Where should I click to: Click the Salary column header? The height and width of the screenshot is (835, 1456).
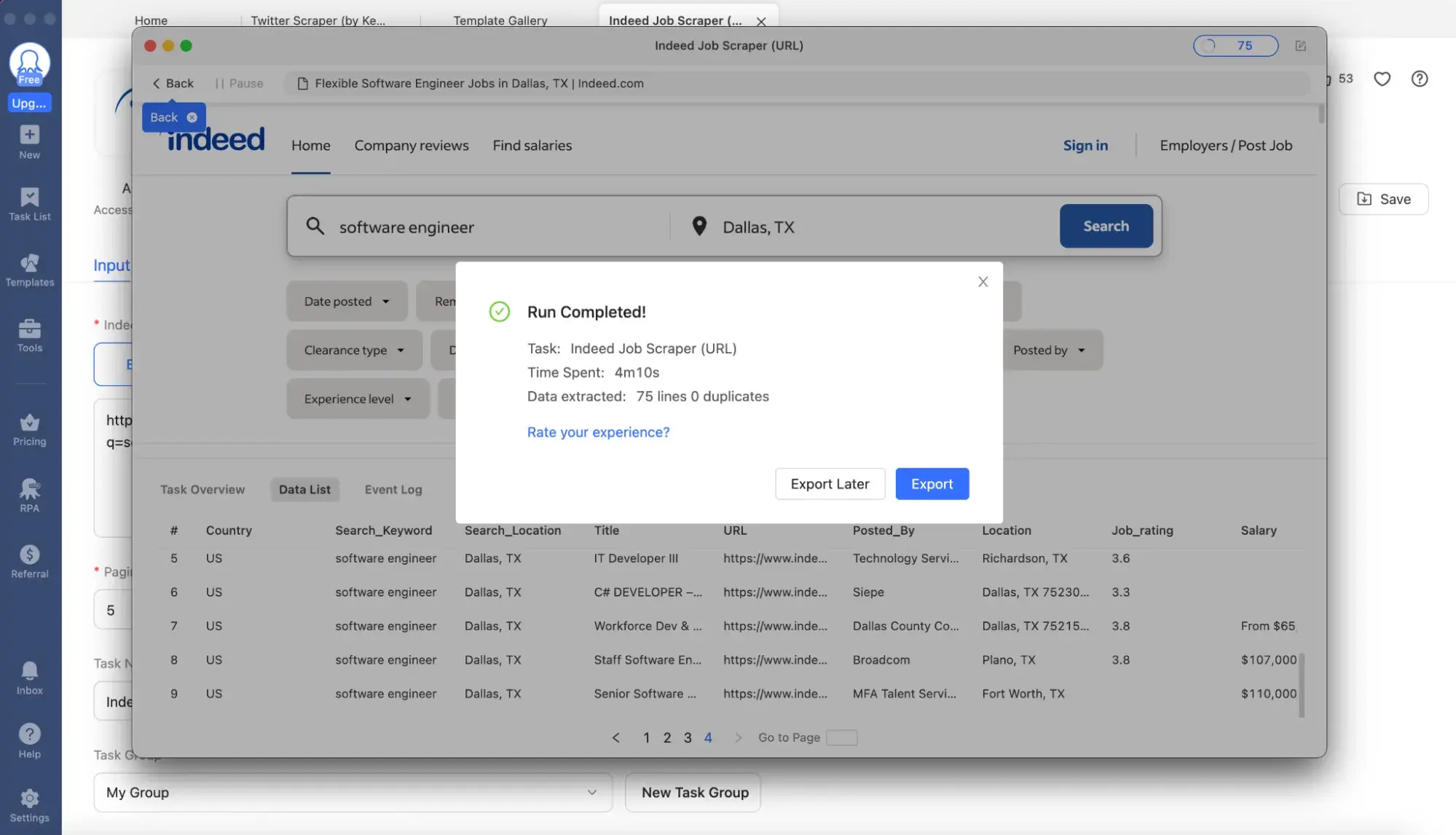pos(1258,530)
